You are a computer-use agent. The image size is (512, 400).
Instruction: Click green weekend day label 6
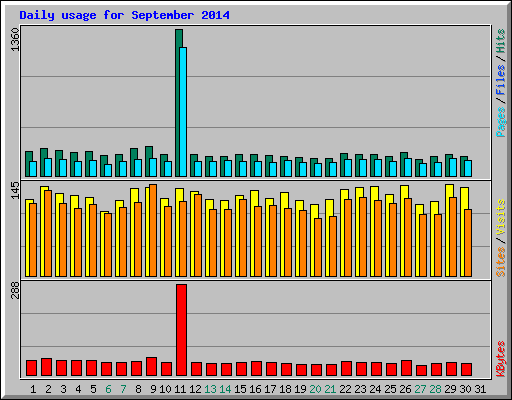108,389
